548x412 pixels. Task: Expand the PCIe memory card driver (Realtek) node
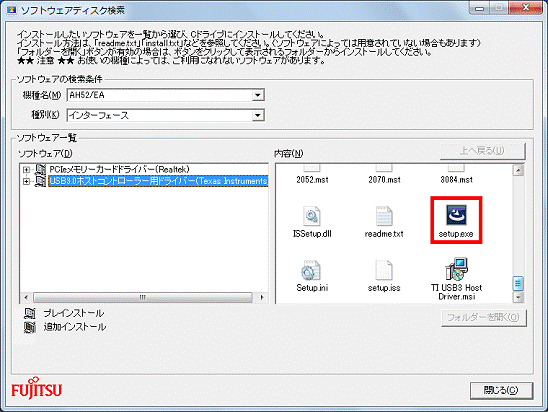point(26,170)
